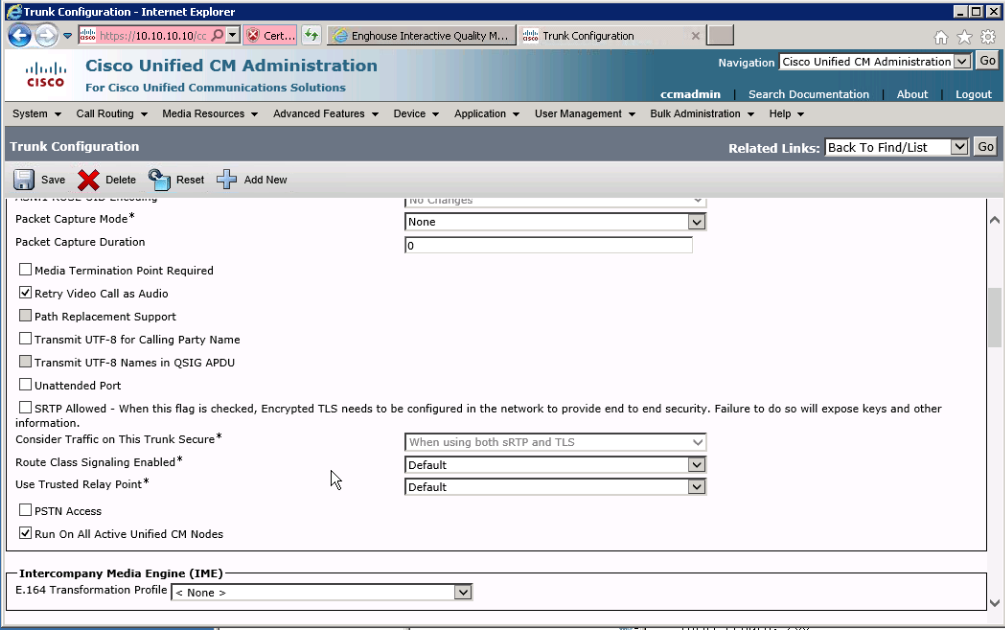
Task: Open E.164 Transformation Profile dropdown
Action: pos(322,592)
